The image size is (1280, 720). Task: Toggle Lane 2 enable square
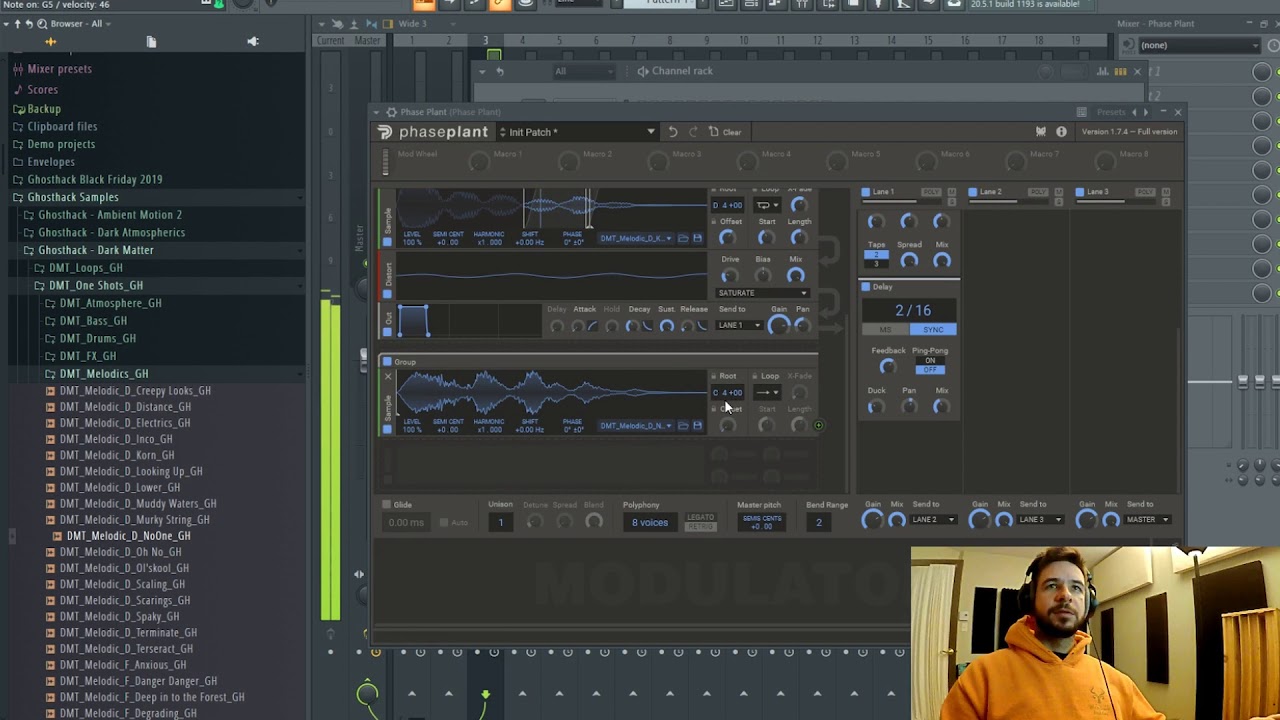click(973, 192)
